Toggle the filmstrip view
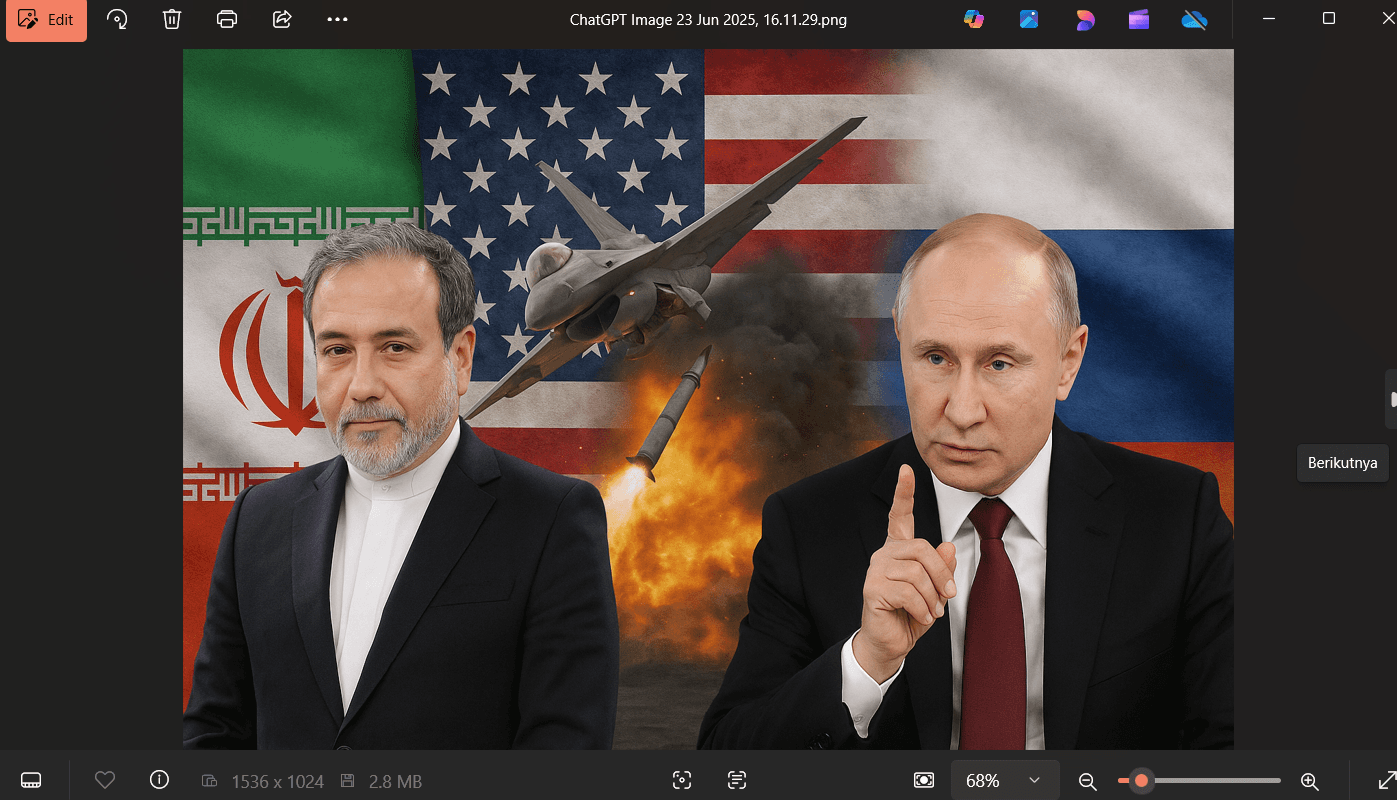The height and width of the screenshot is (800, 1397). pos(31,779)
